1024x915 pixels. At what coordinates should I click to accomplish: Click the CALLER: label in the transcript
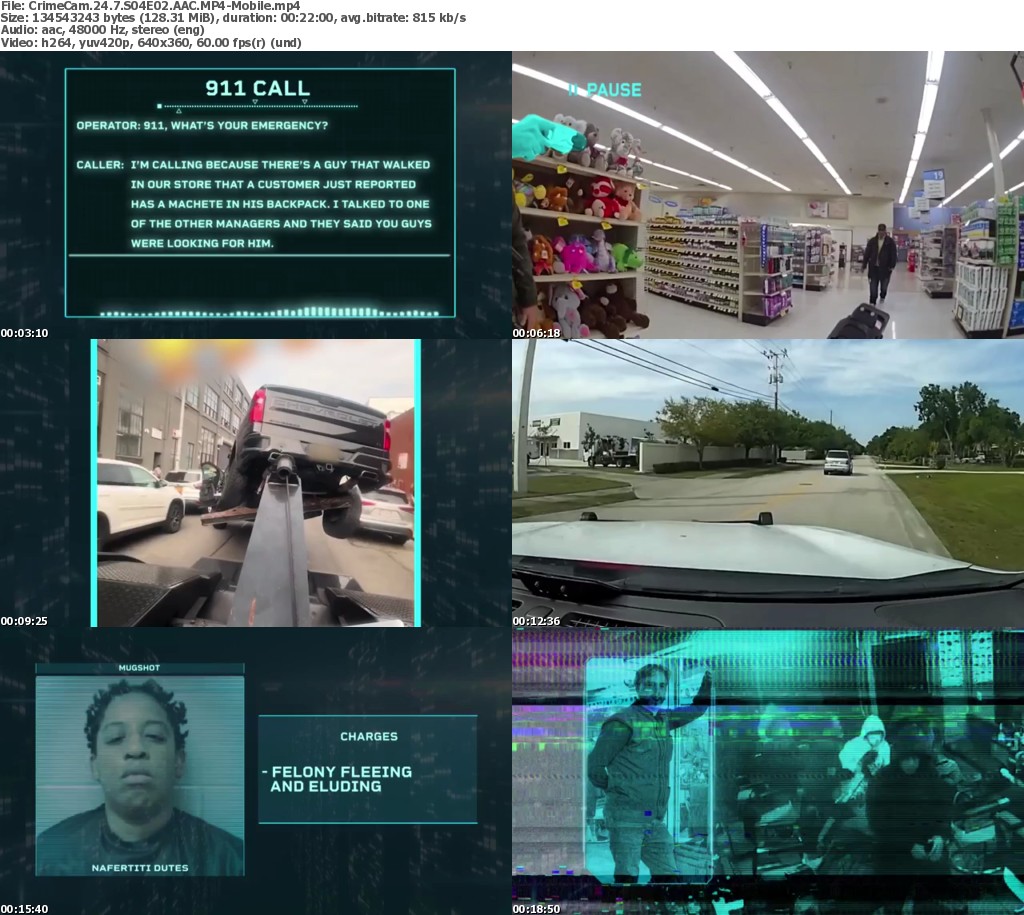(x=100, y=165)
